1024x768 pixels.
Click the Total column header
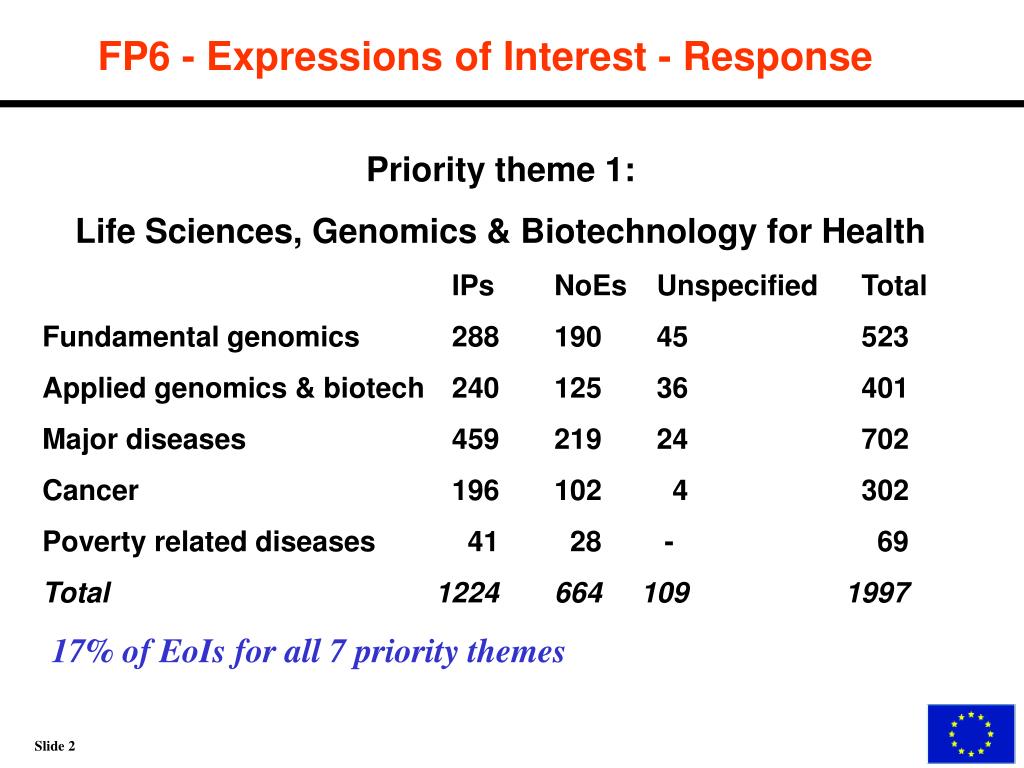tap(894, 286)
